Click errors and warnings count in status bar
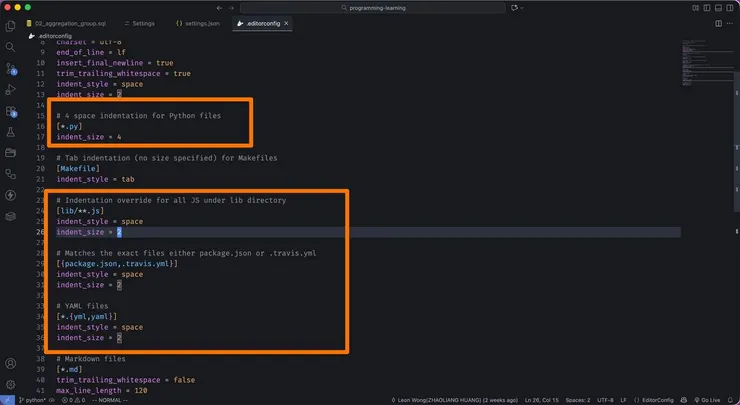The height and width of the screenshot is (405, 740). [x=73, y=400]
